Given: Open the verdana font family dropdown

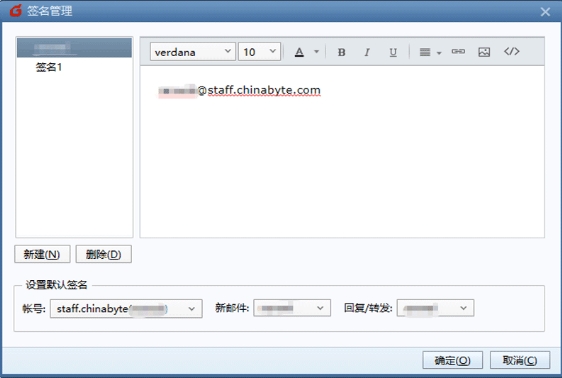Looking at the screenshot, I should pyautogui.click(x=192, y=52).
